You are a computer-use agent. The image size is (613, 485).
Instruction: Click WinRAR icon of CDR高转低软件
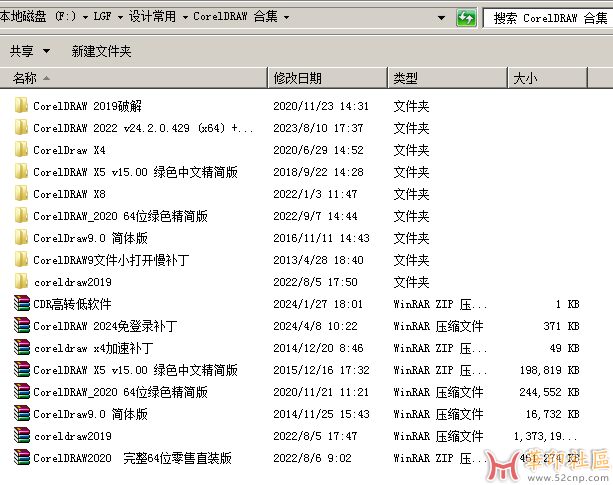tap(22, 303)
